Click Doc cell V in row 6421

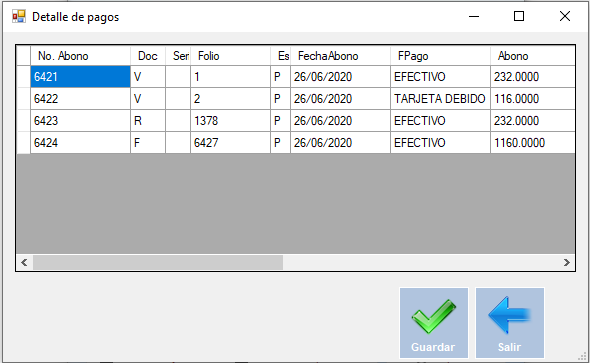click(x=148, y=77)
